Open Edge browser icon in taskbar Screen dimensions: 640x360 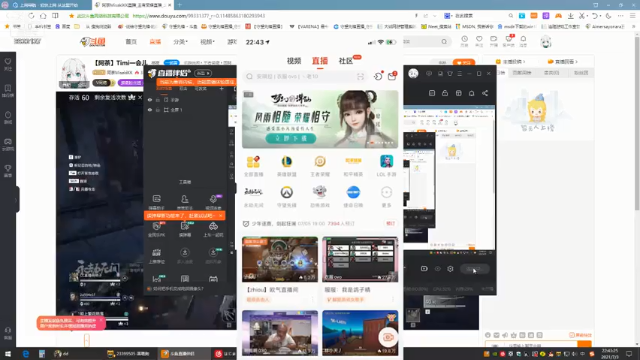[x=26, y=354]
